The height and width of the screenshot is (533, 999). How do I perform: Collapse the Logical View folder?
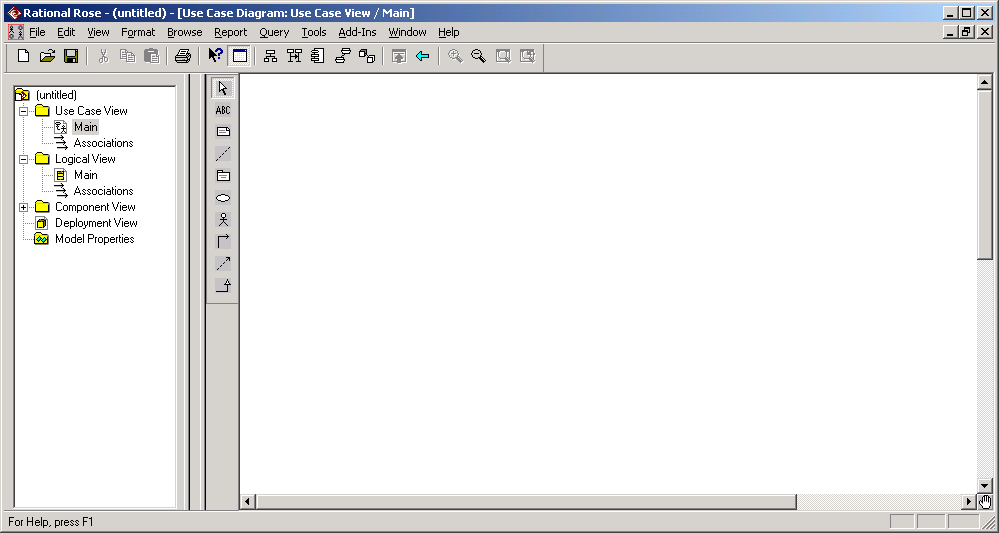click(x=24, y=159)
